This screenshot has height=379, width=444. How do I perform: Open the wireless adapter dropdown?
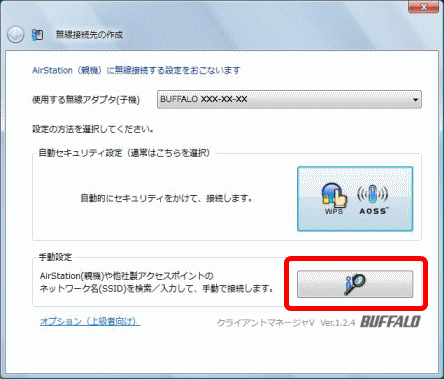289,99
